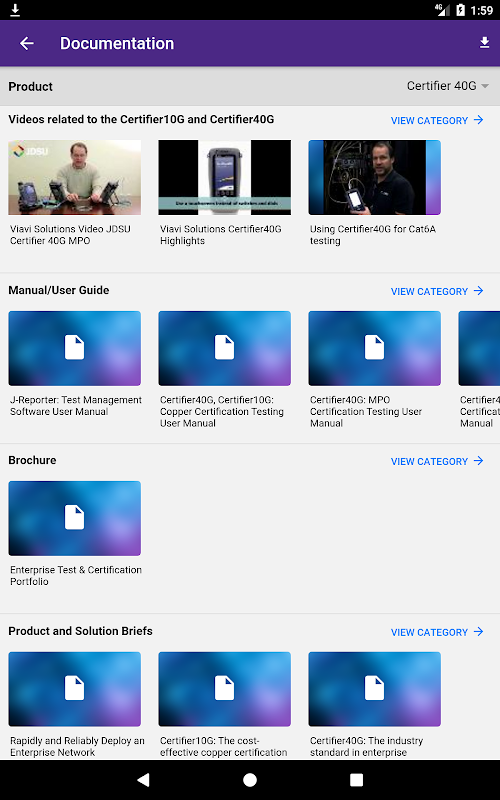
Task: Tap the back arrow in Documentation header
Action: coord(27,43)
